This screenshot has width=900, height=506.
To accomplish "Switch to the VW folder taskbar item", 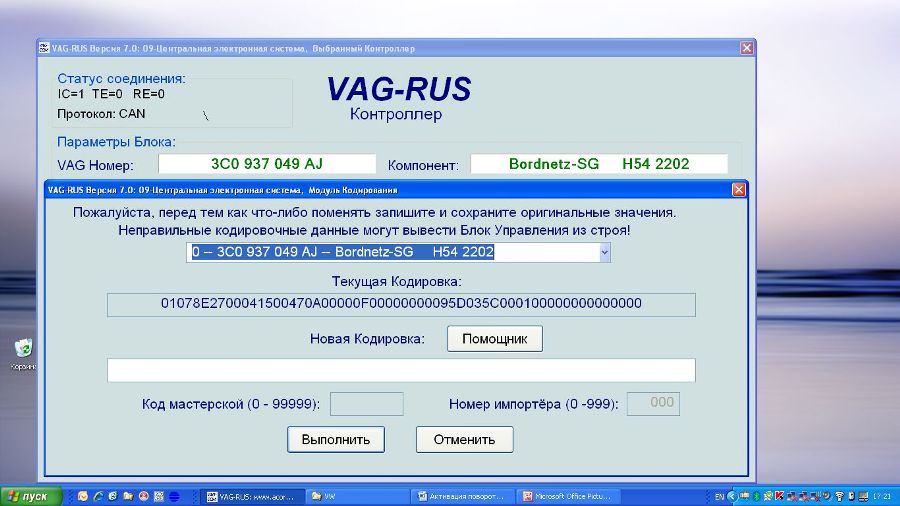I will coord(355,496).
